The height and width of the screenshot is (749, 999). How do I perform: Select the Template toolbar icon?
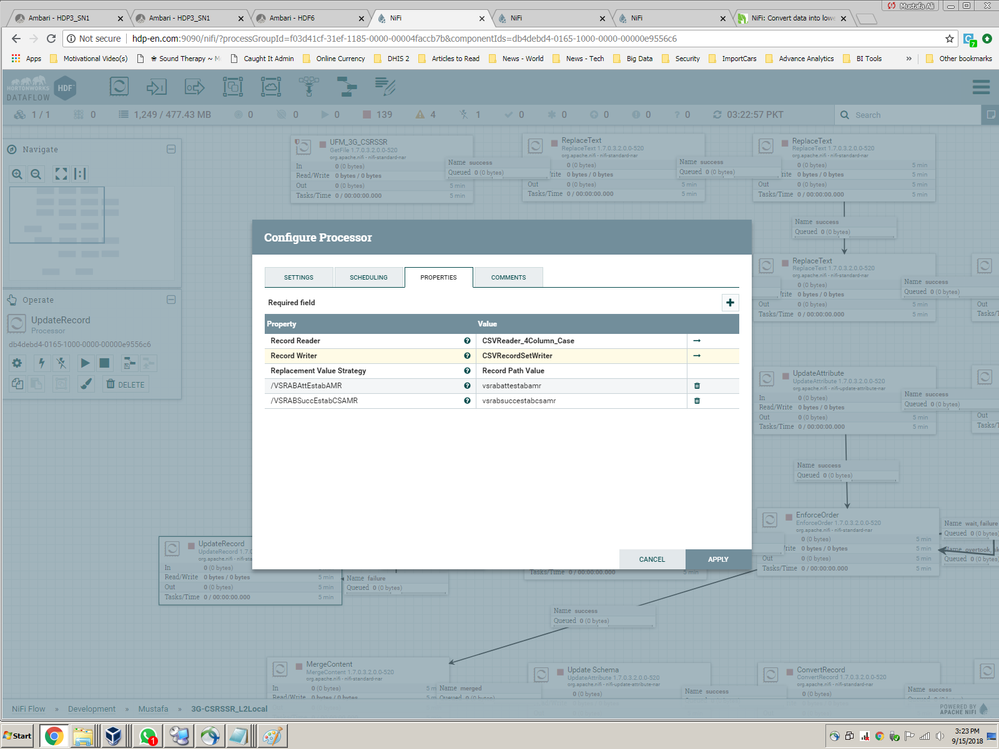pos(347,86)
